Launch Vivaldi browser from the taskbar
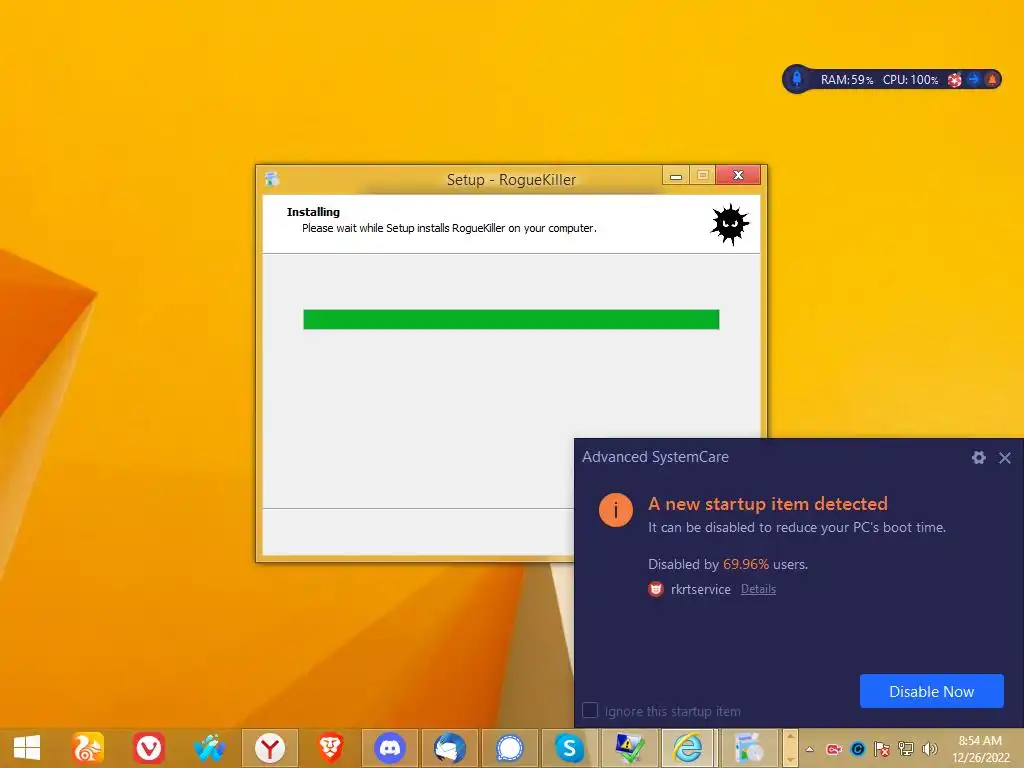Viewport: 1024px width, 768px height. click(149, 748)
